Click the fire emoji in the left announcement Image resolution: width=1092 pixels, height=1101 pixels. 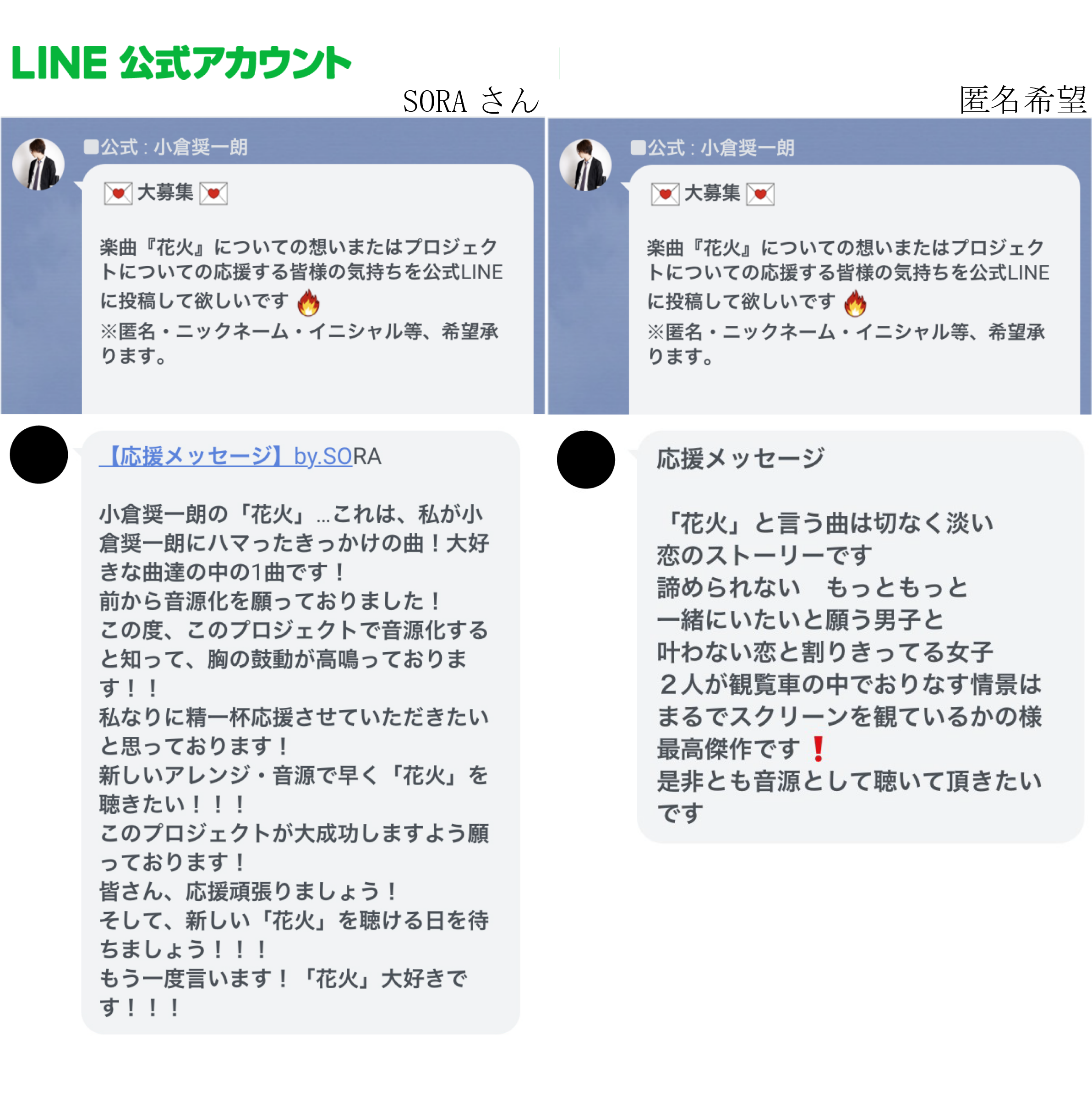point(308,302)
